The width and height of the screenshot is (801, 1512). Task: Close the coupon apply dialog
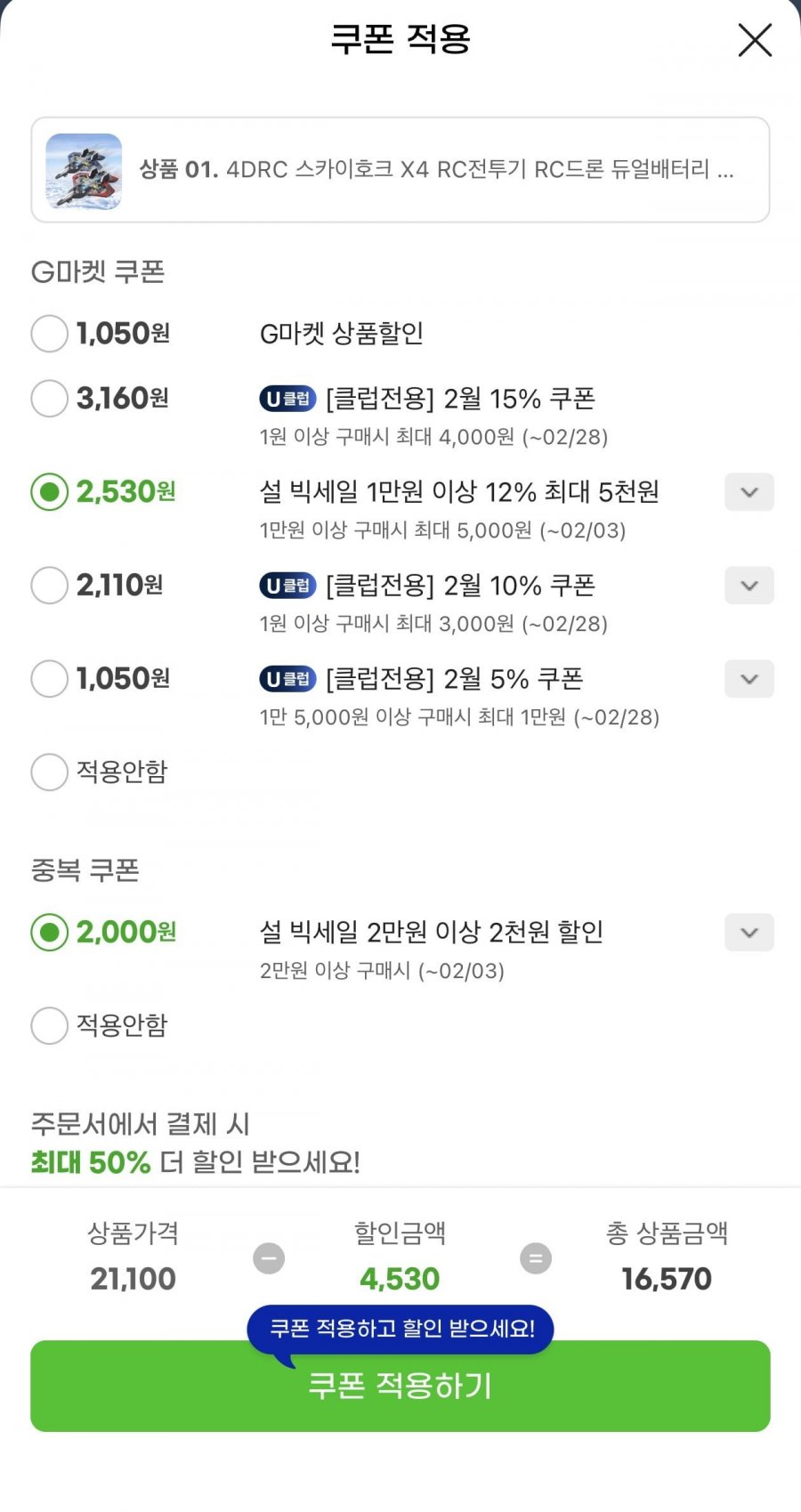pos(755,40)
